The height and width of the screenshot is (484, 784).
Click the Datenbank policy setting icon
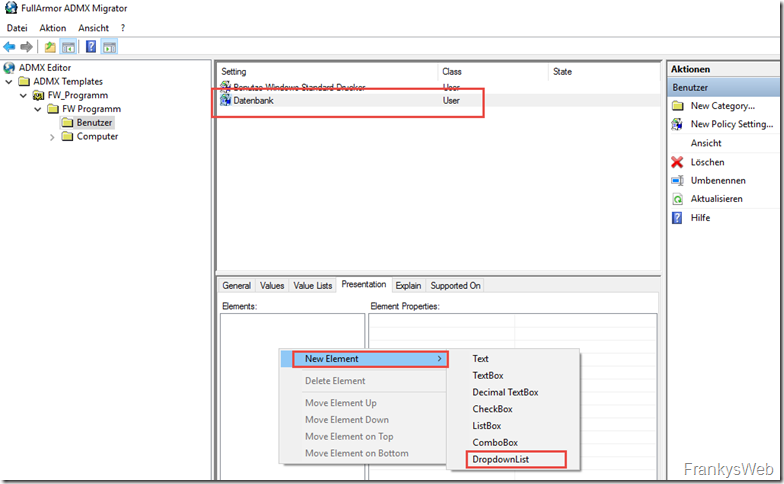pos(226,100)
